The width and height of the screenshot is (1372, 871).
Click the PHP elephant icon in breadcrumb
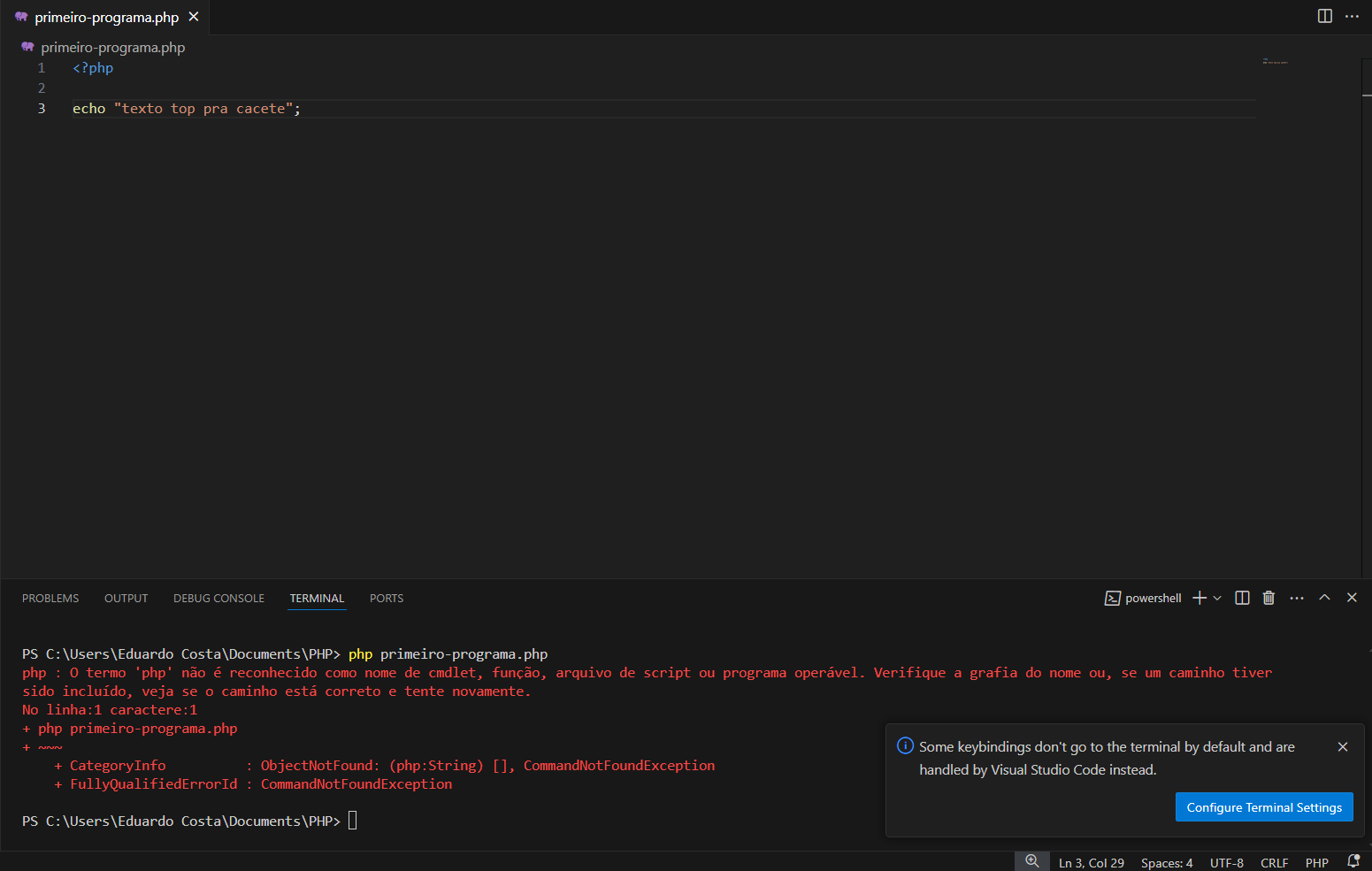pos(27,47)
